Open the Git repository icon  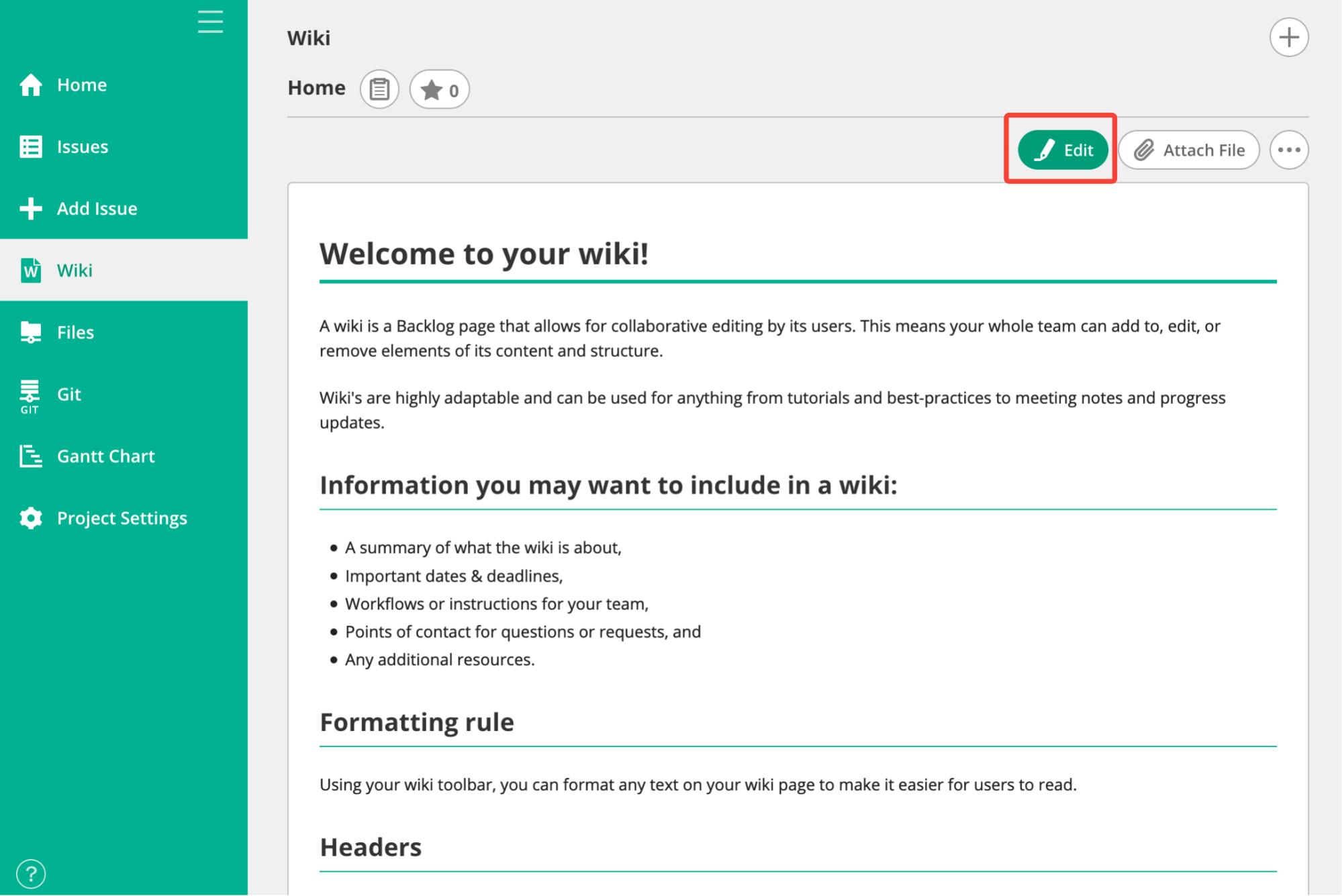[30, 395]
